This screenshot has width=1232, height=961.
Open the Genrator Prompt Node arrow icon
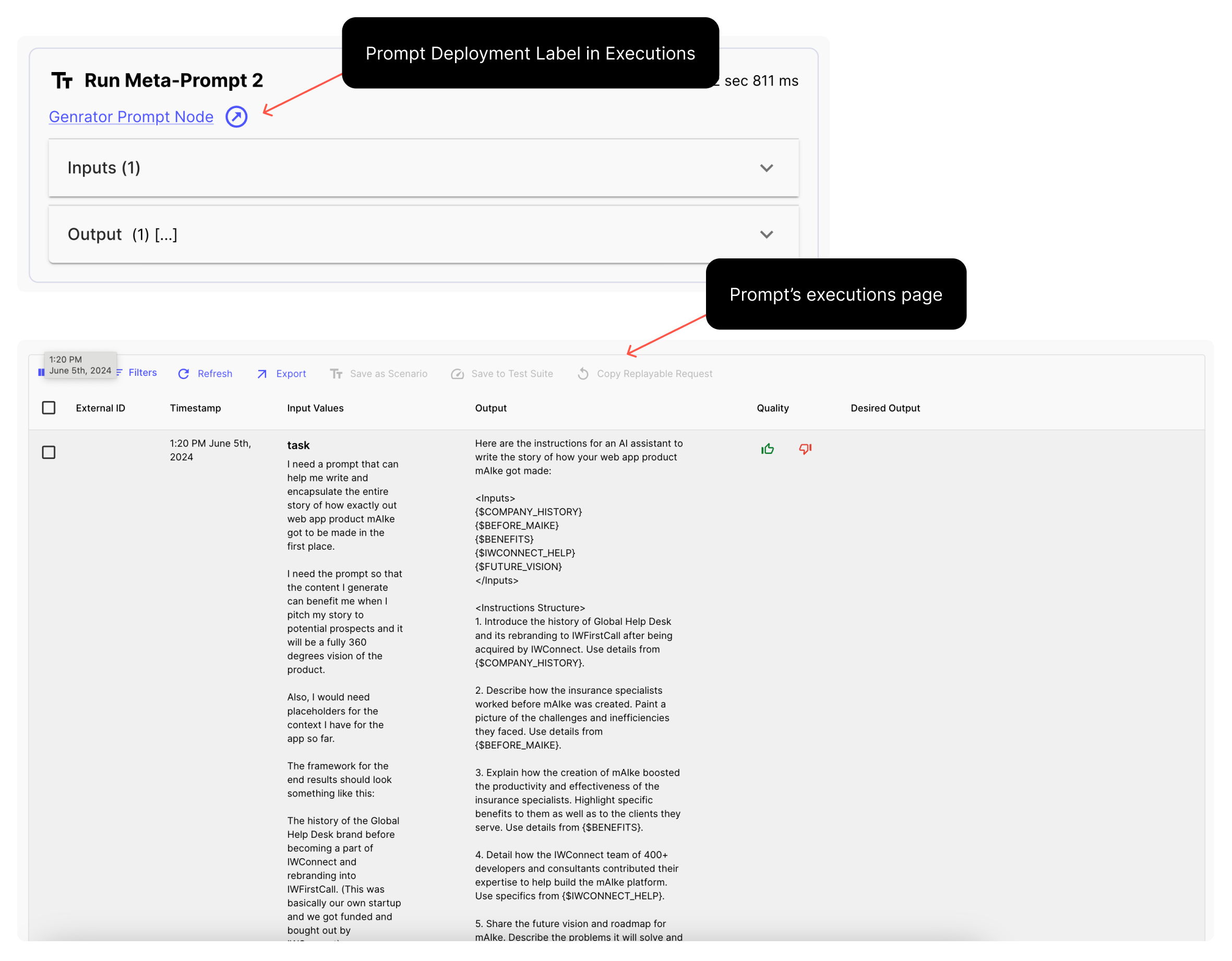[x=236, y=117]
